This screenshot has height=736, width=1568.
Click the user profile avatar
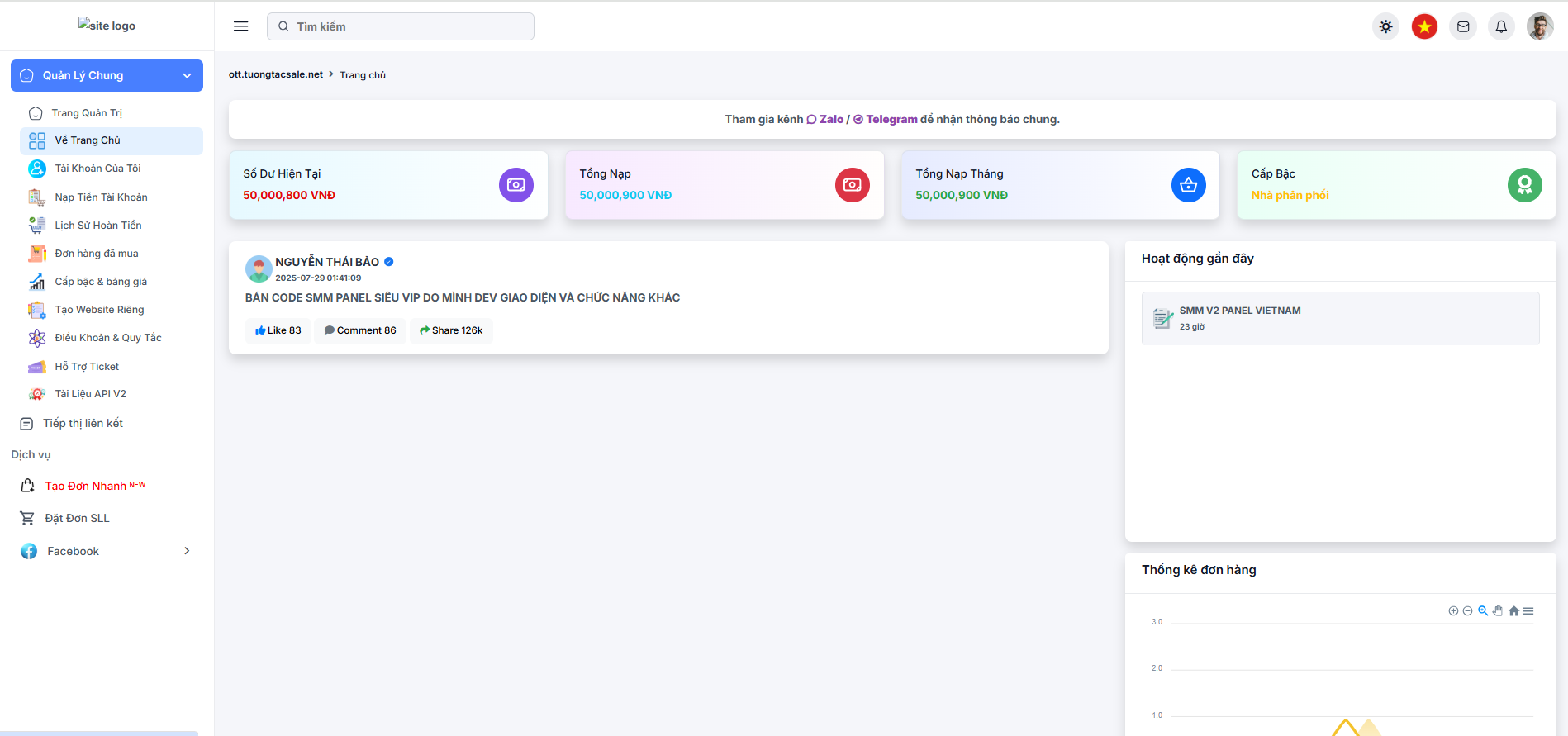(x=1540, y=26)
